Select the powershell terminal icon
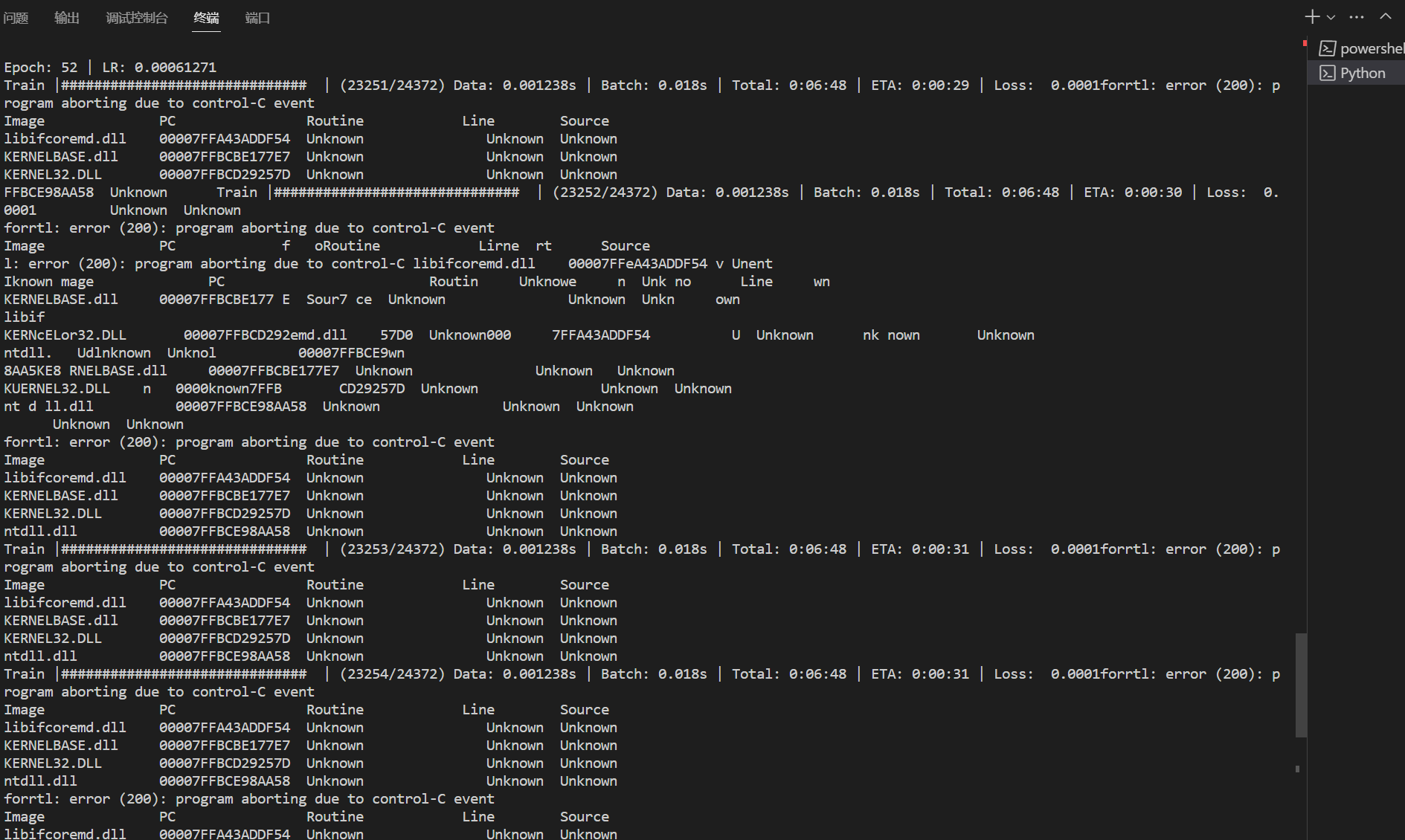This screenshot has width=1405, height=840. pos(1328,49)
